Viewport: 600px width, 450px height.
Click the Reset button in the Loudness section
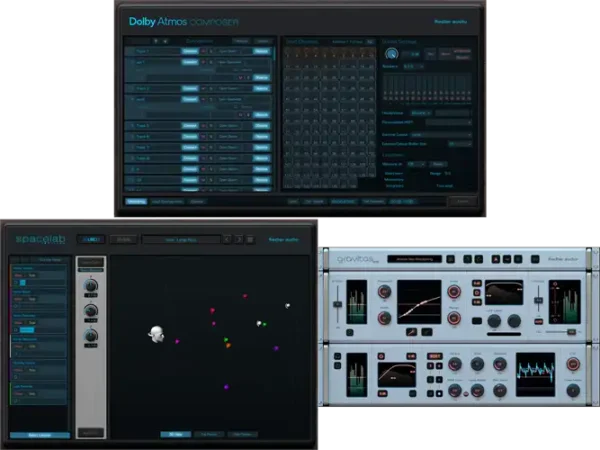438,164
